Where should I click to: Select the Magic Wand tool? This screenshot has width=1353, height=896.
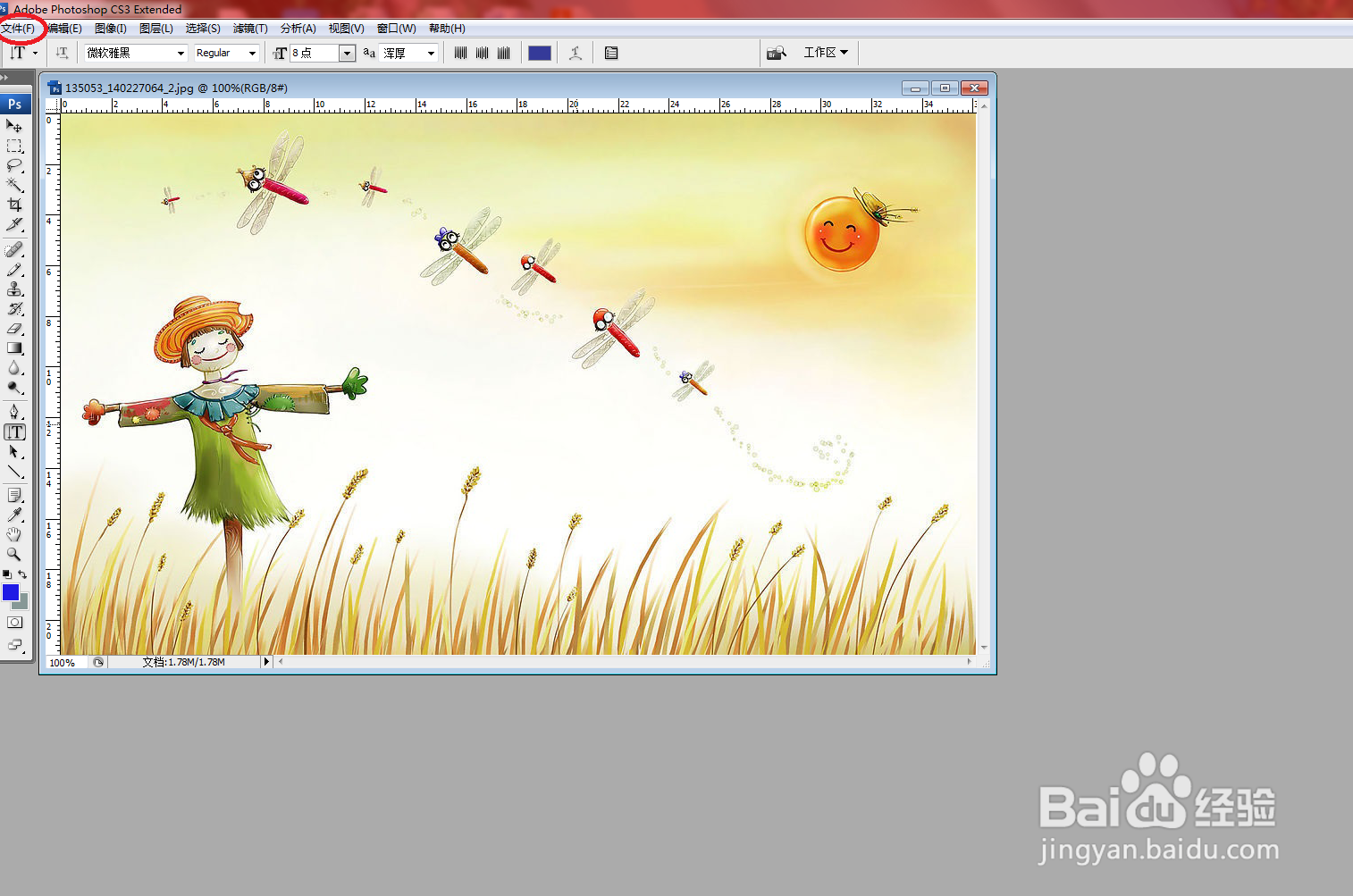click(x=14, y=185)
